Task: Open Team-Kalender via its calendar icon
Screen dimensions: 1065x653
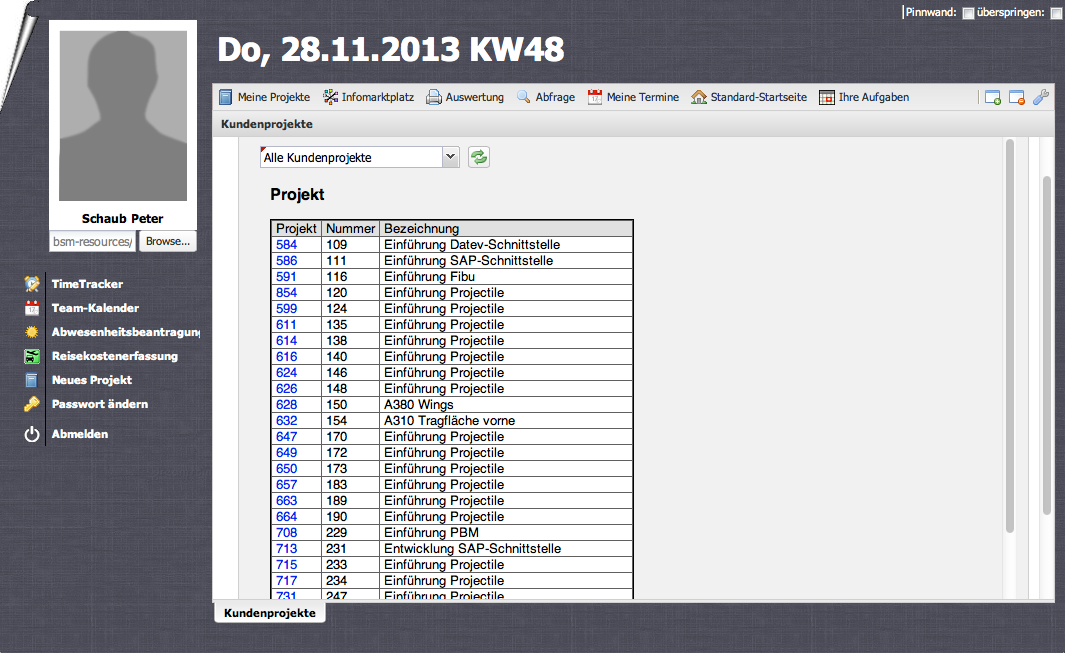Action: coord(32,308)
